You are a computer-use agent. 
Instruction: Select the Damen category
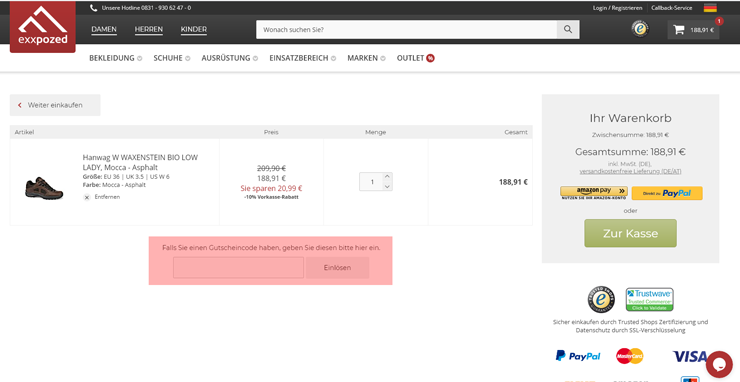click(104, 29)
